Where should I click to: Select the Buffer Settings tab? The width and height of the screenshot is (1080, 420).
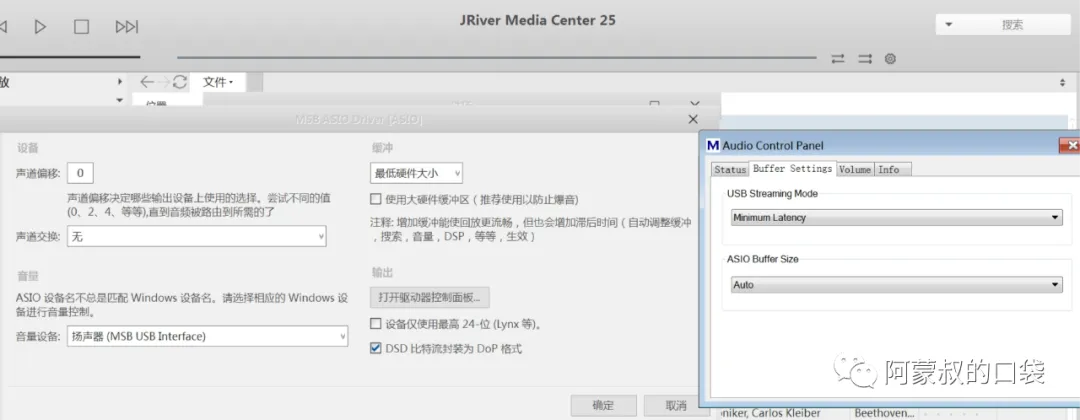[792, 169]
